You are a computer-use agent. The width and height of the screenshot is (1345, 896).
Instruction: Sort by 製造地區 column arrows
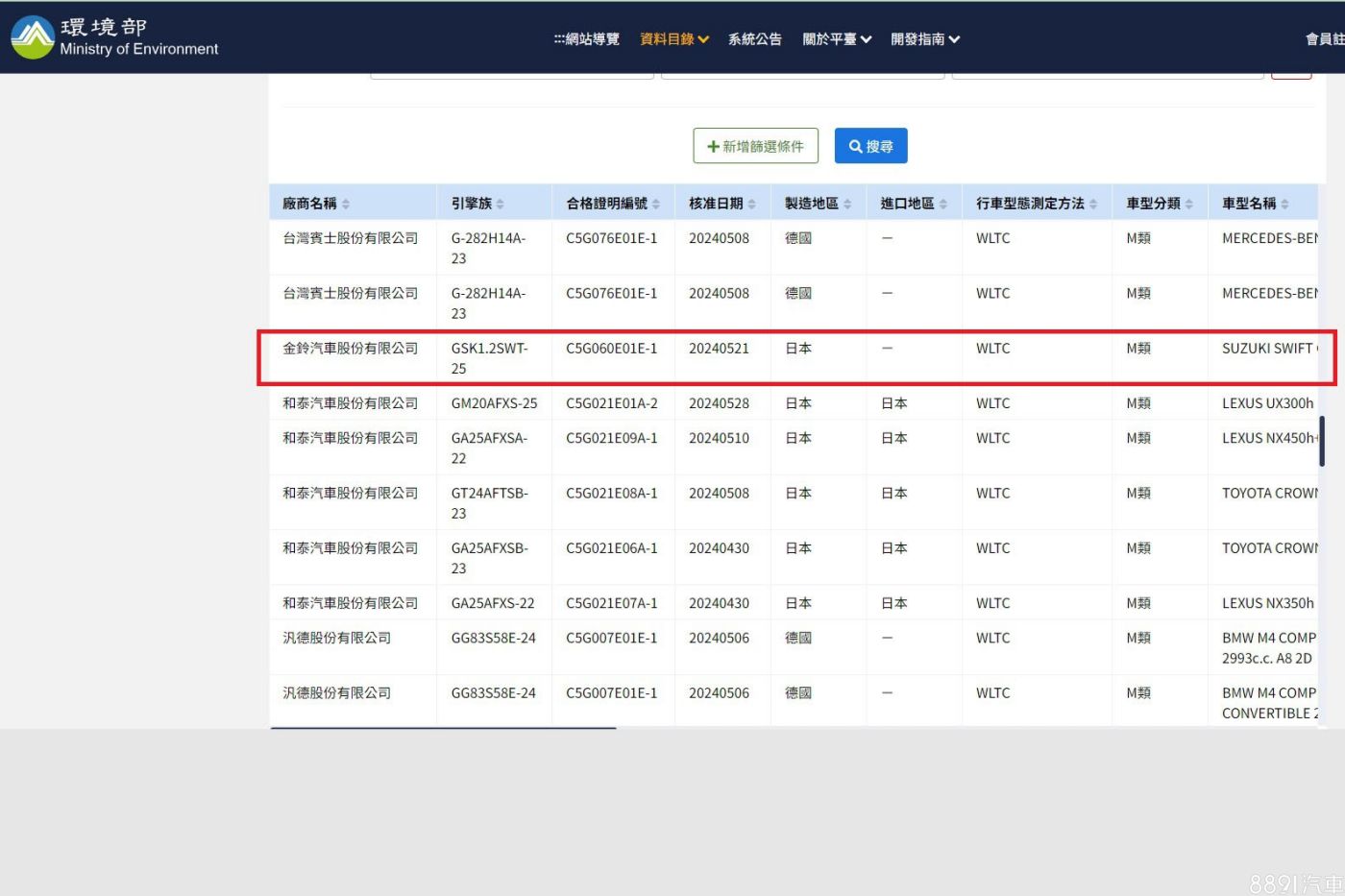[847, 204]
